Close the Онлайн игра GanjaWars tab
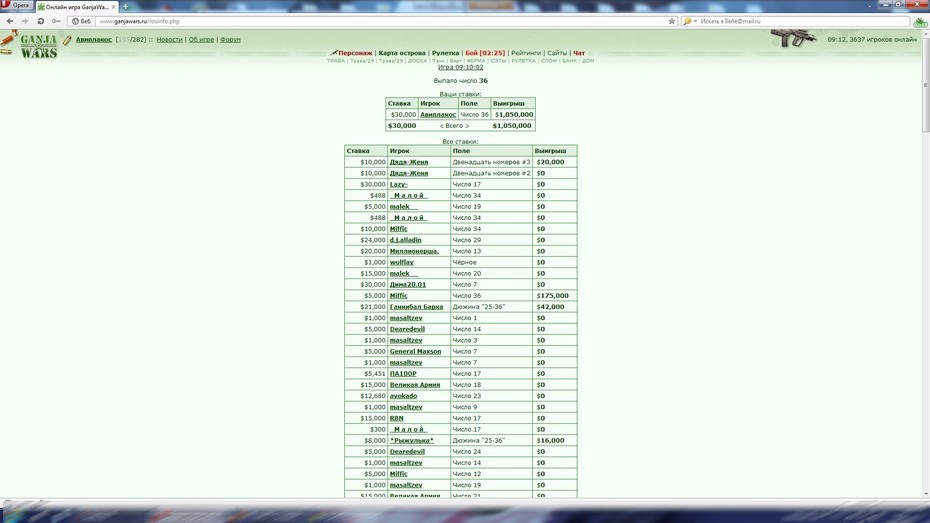Viewport: 930px width, 523px height. (x=113, y=7)
